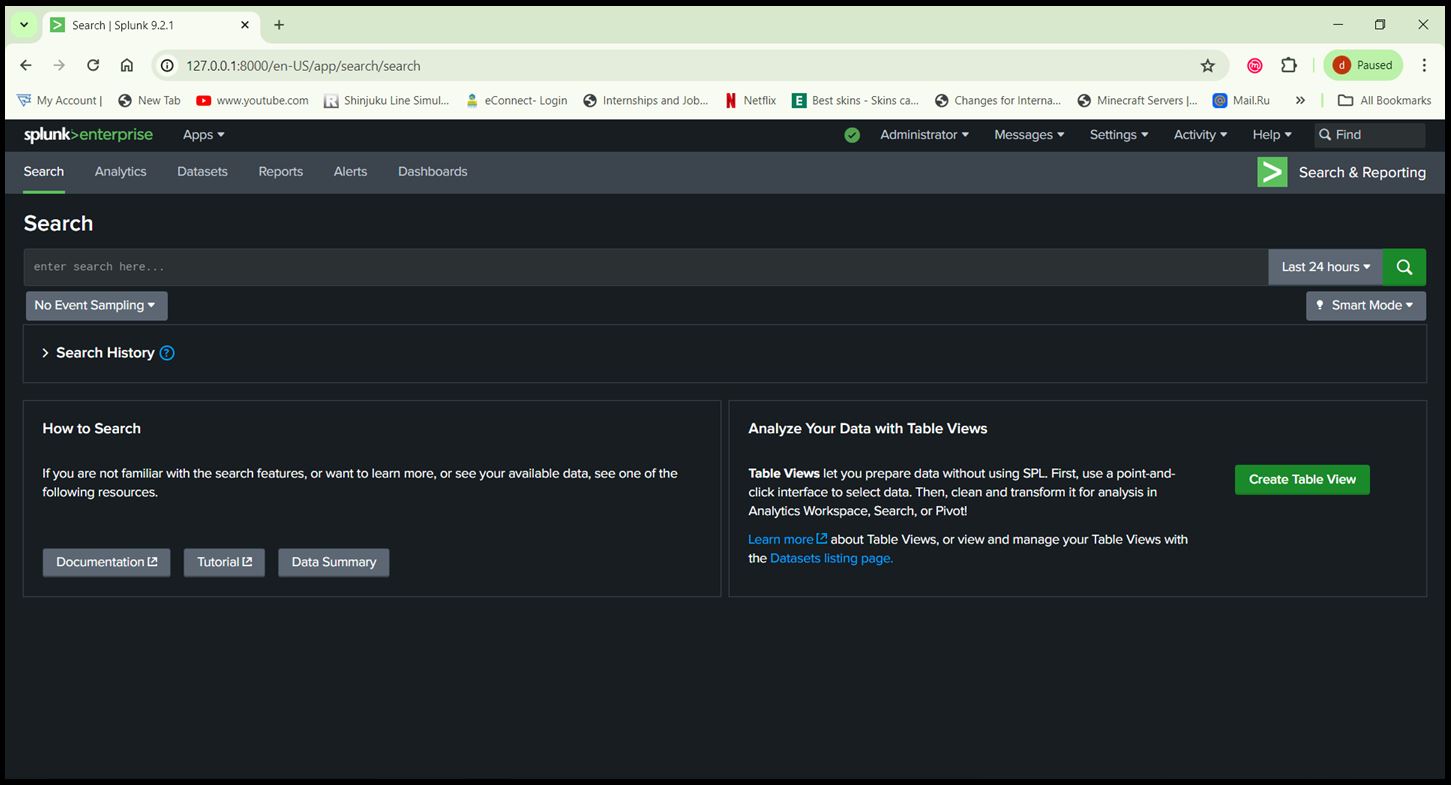Screen dimensions: 1452x787
Task: Open Chrome extensions puzzle icon
Action: [x=1289, y=65]
